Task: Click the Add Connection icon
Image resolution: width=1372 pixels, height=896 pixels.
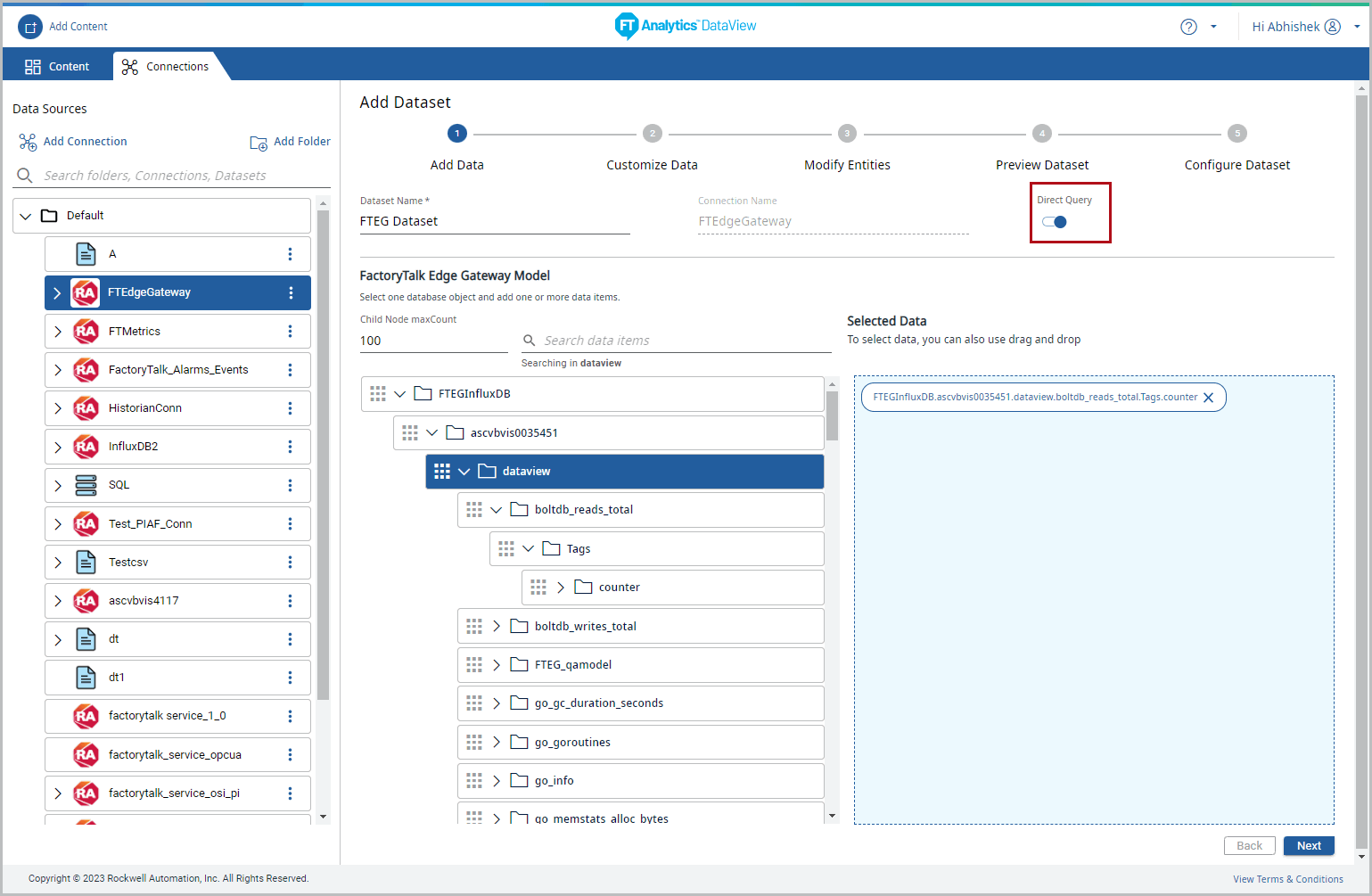Action: coord(28,142)
